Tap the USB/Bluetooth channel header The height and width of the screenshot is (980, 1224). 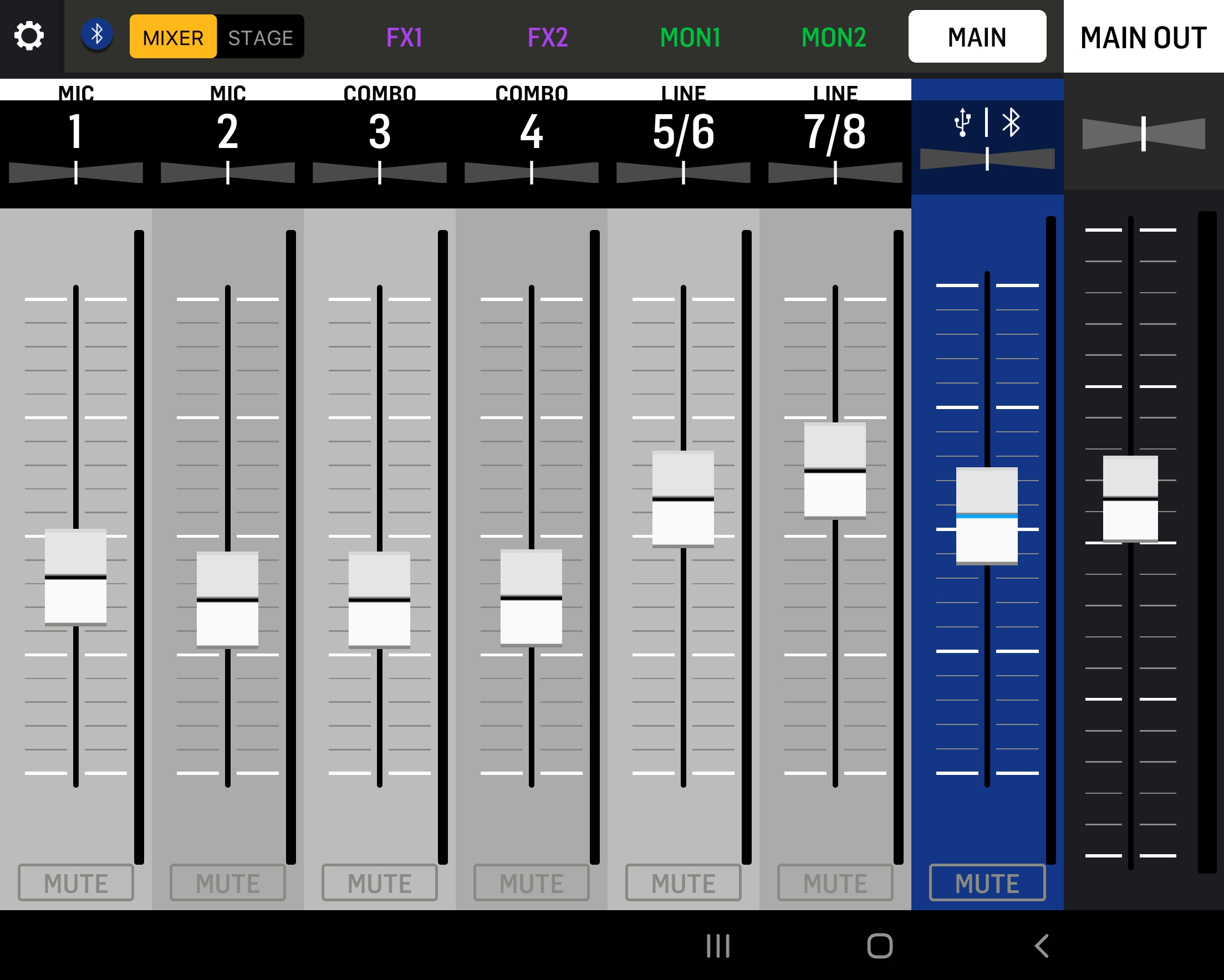(987, 122)
